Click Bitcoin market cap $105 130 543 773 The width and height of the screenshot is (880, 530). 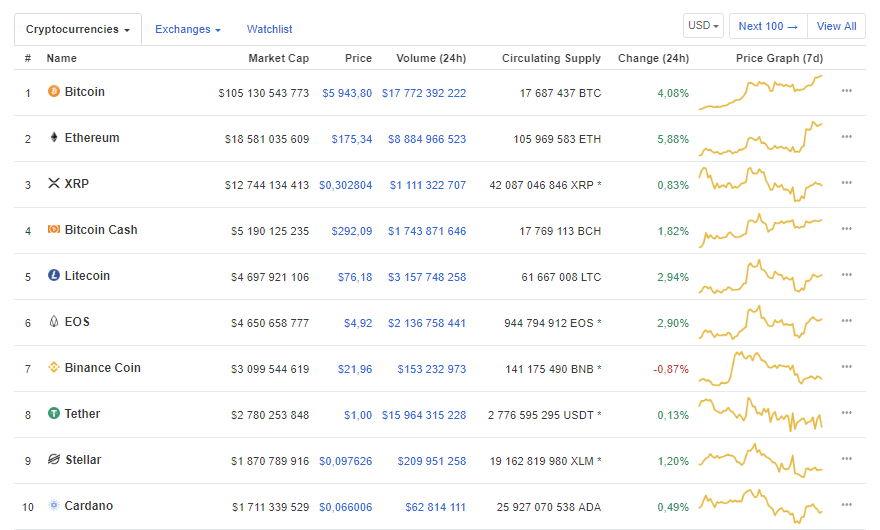click(x=264, y=93)
